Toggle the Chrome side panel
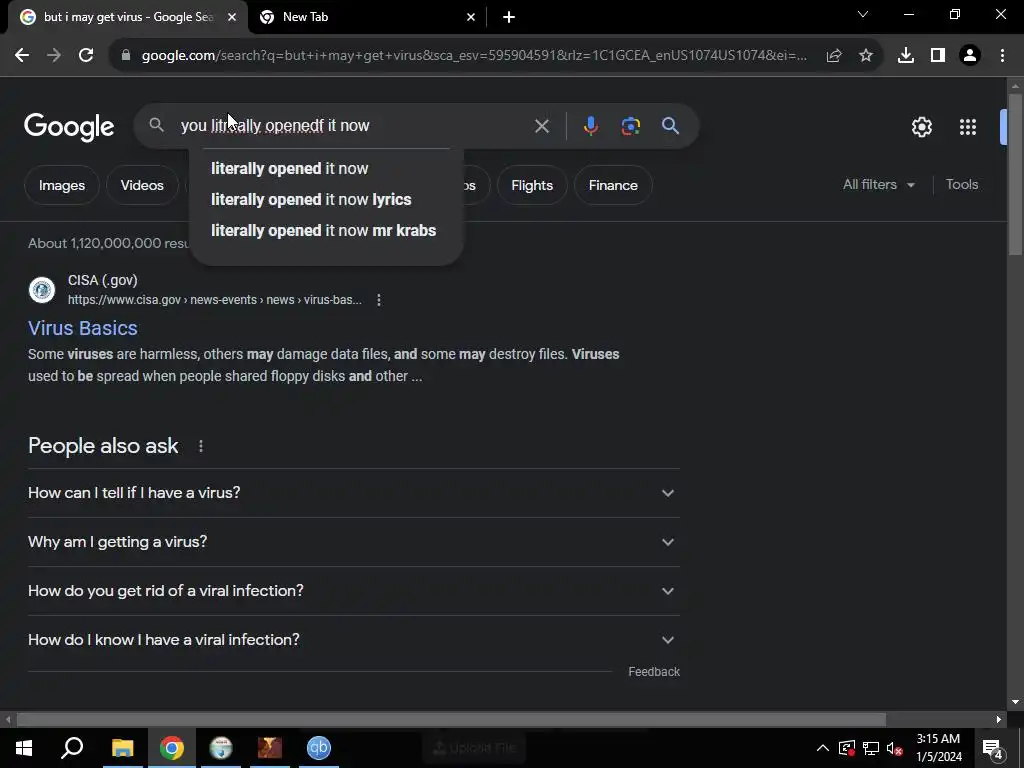The height and width of the screenshot is (768, 1024). click(x=938, y=56)
